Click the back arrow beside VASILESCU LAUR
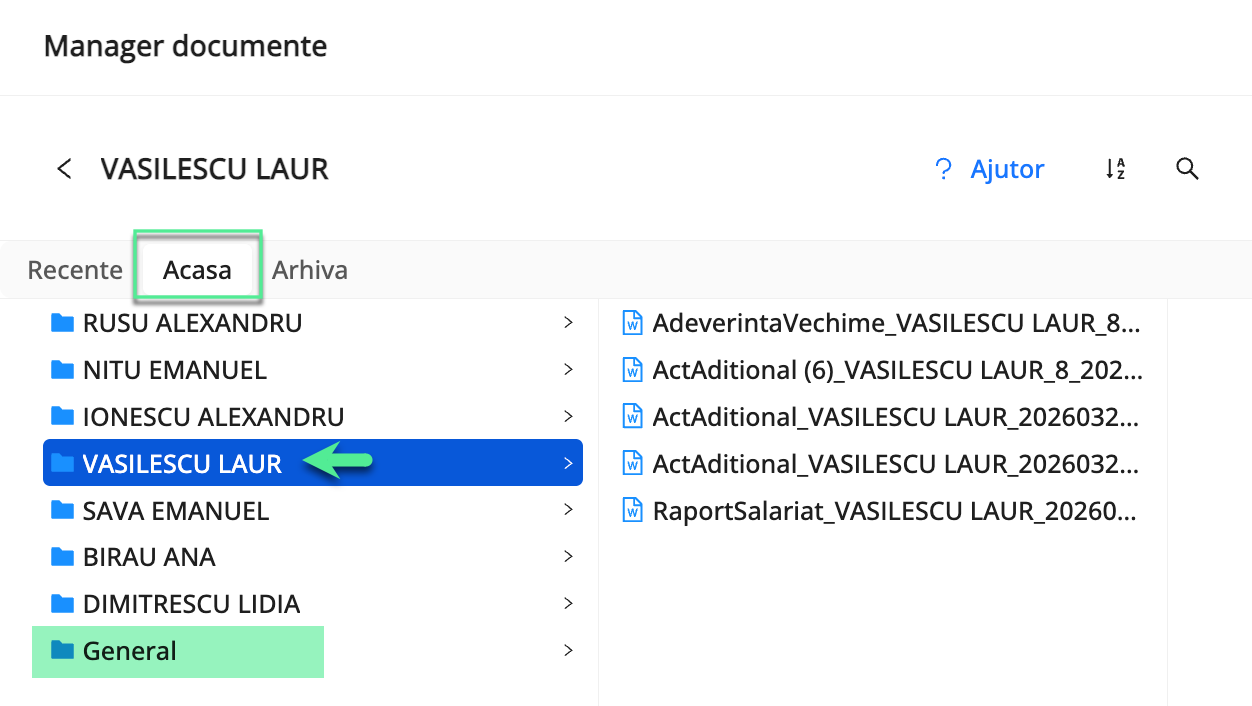 click(x=64, y=169)
